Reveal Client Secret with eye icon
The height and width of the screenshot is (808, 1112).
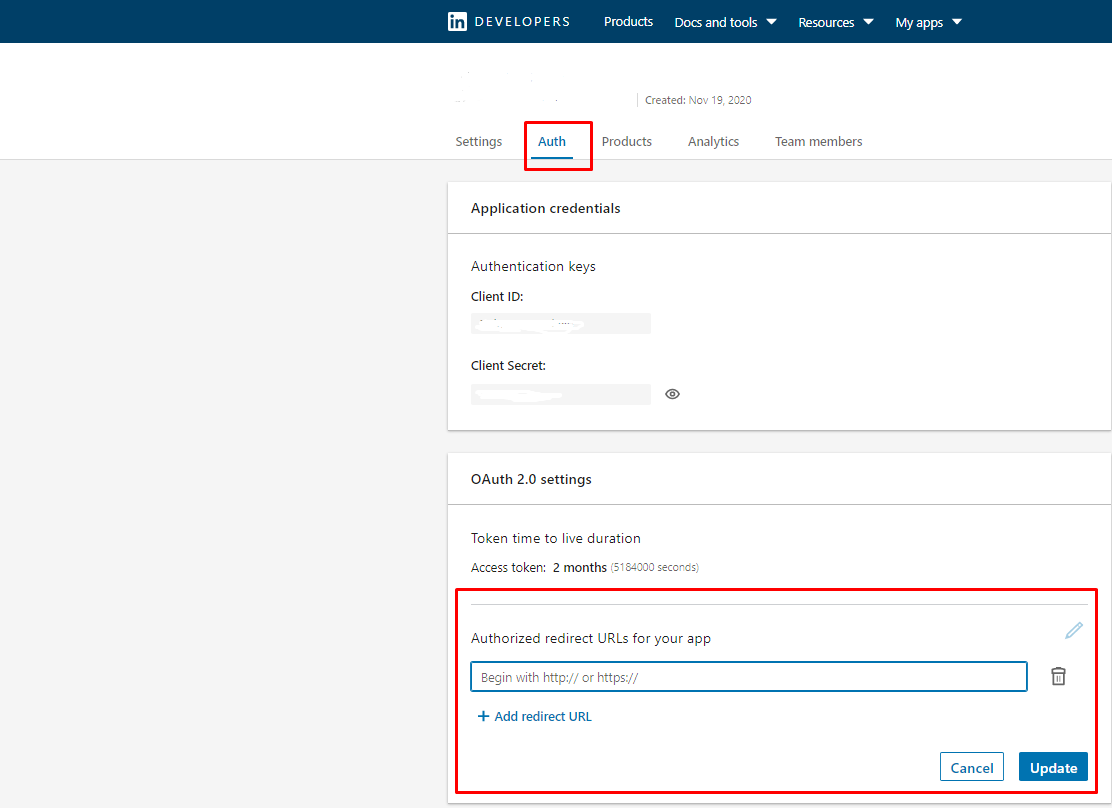672,394
